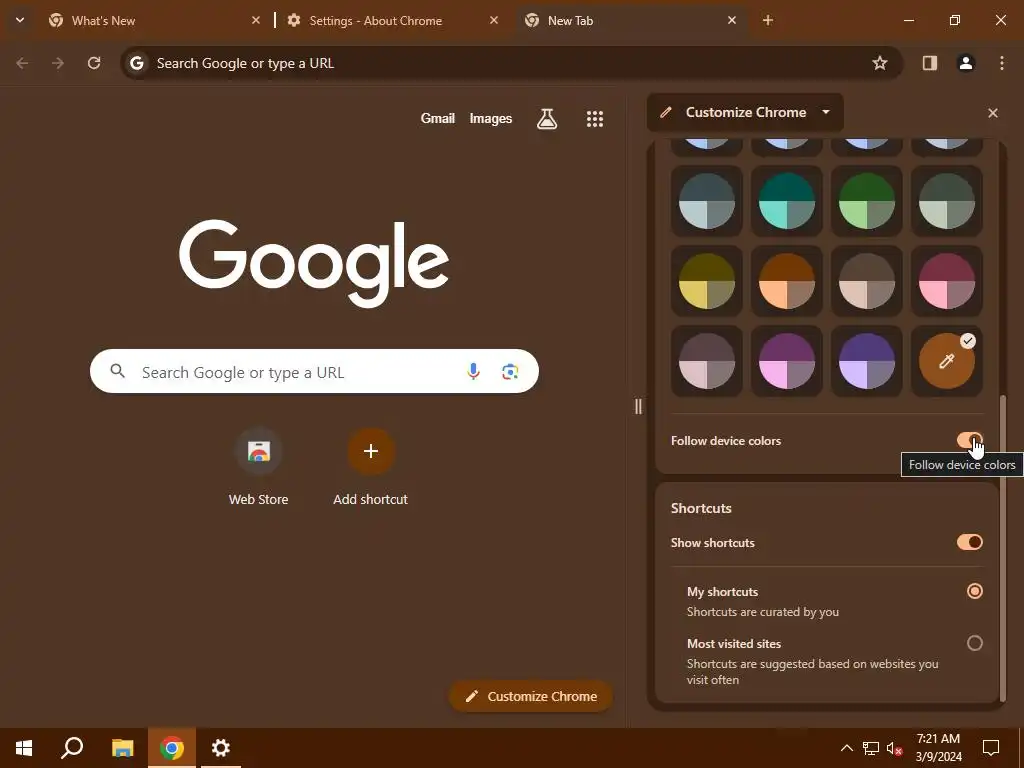This screenshot has width=1024, height=768.
Task: Open File Explorer from taskbar
Action: [x=122, y=748]
